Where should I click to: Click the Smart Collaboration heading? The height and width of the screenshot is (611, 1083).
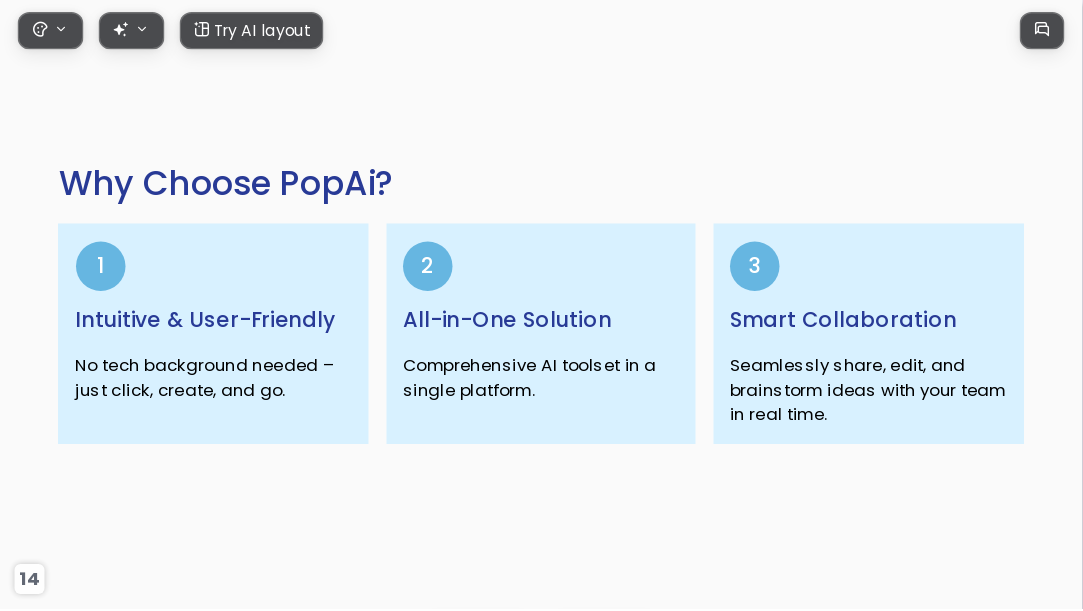click(843, 320)
